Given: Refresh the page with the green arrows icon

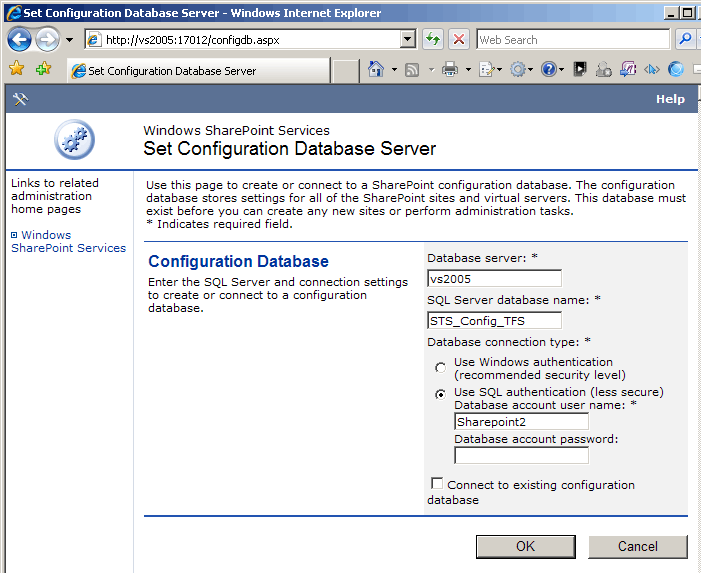Looking at the screenshot, I should coord(432,39).
